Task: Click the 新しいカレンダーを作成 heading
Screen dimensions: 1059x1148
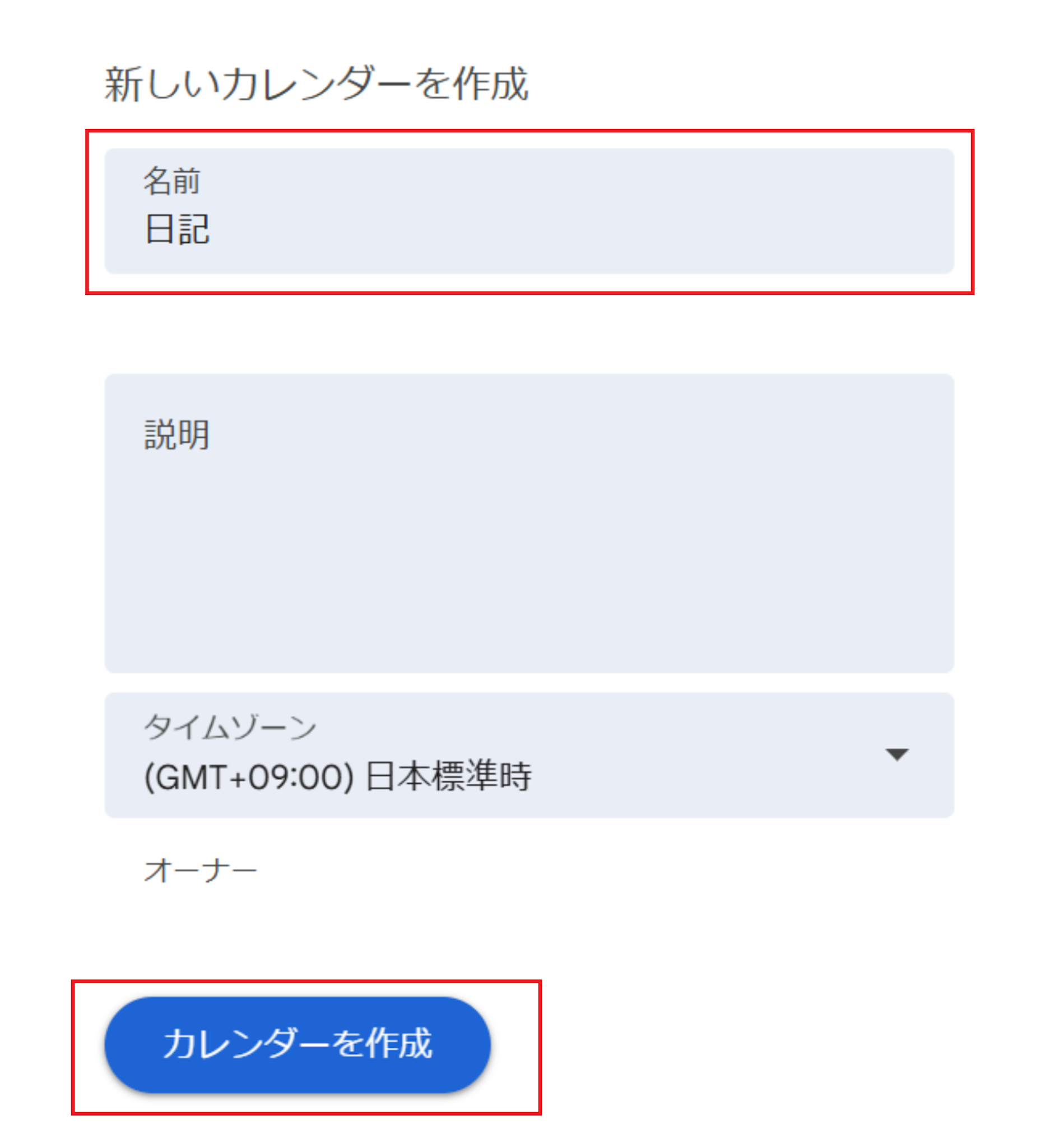Action: pyautogui.click(x=316, y=84)
